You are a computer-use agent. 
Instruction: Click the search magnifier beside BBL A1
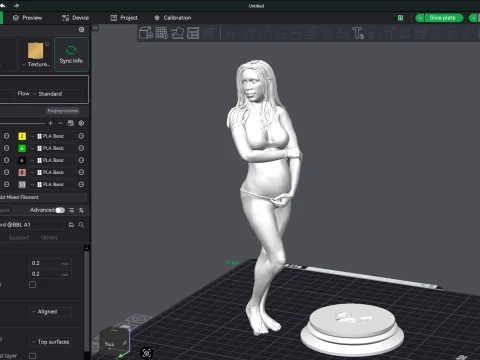point(81,225)
